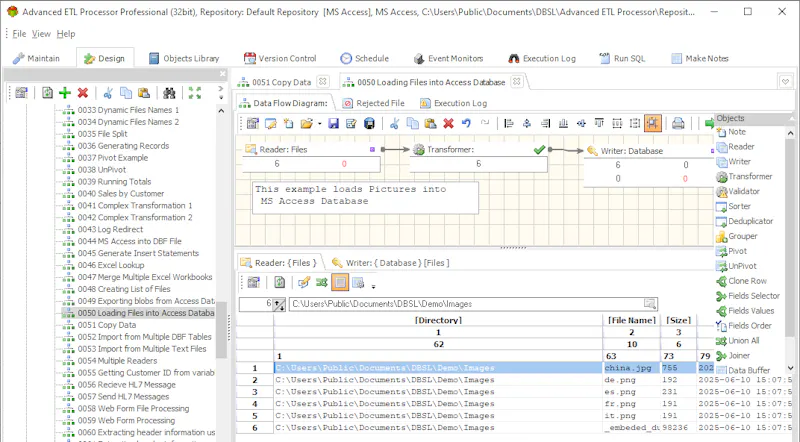Click the Validator object in Objects panel
800x442 pixels.
tap(738, 191)
